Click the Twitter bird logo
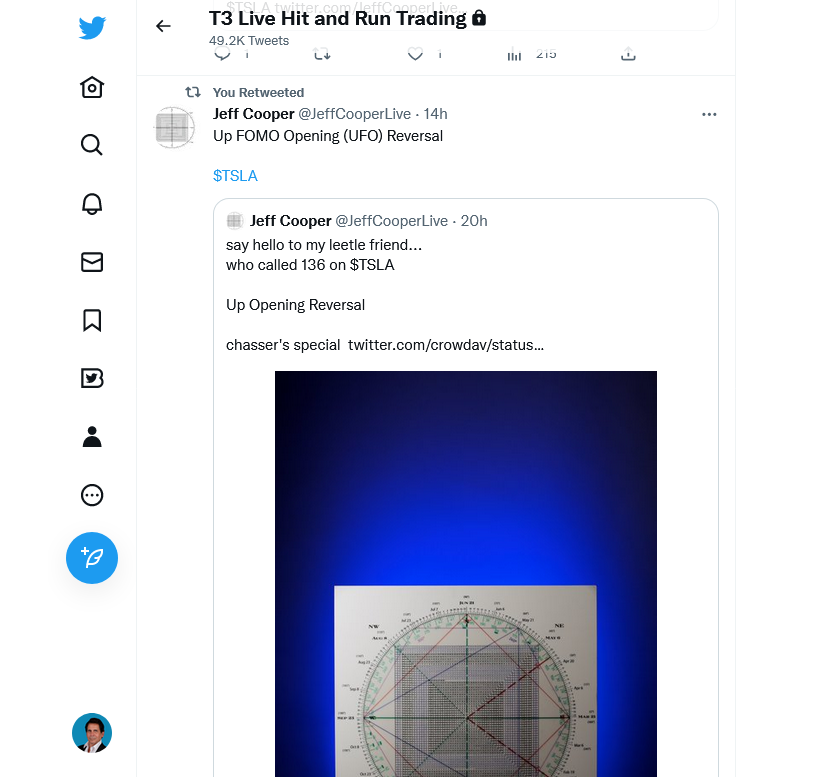This screenshot has height=777, width=832. (92, 28)
